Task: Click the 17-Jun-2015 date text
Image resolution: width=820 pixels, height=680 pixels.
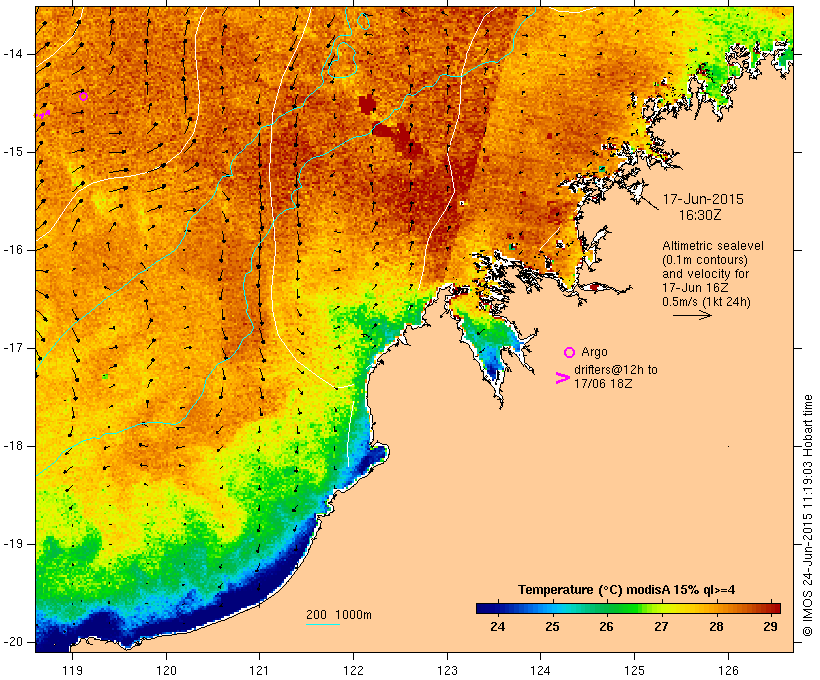Action: pos(703,199)
